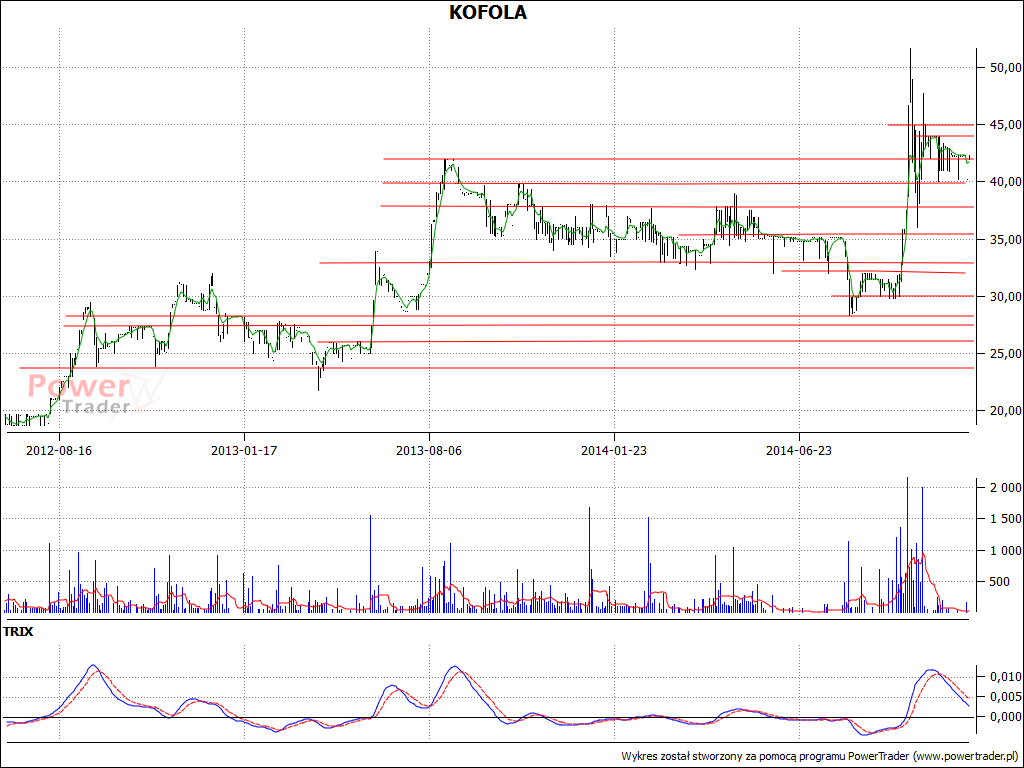Screen dimensions: 1024x768
Task: Click the 2 000 volume axis label
Action: [x=1006, y=488]
